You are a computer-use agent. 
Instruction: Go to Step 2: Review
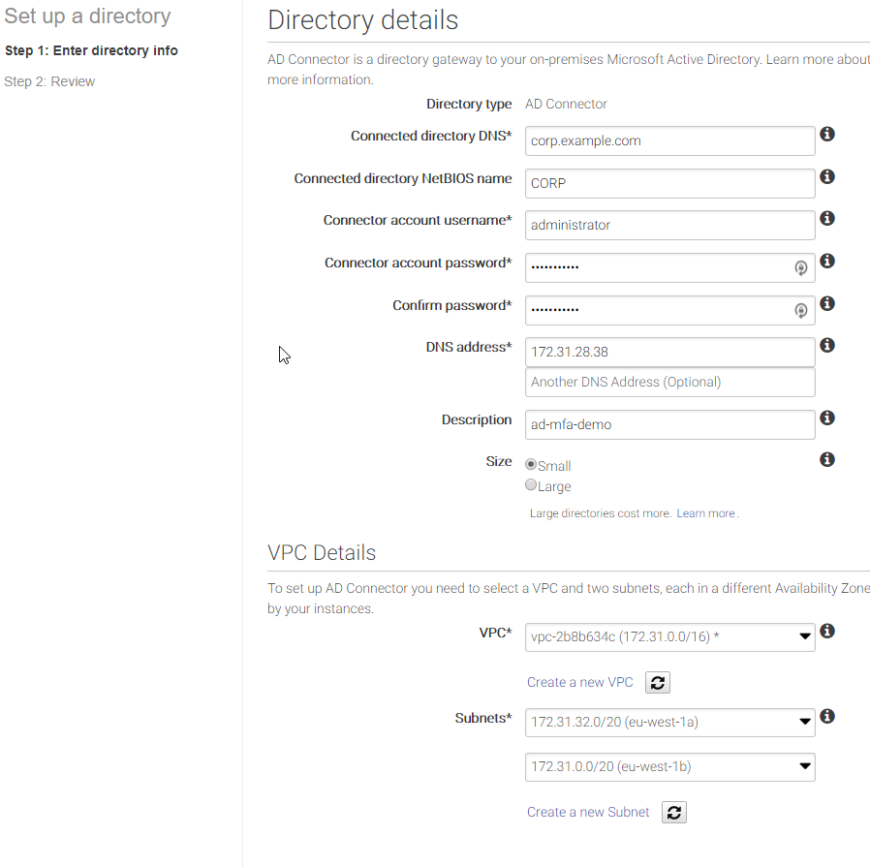47,81
